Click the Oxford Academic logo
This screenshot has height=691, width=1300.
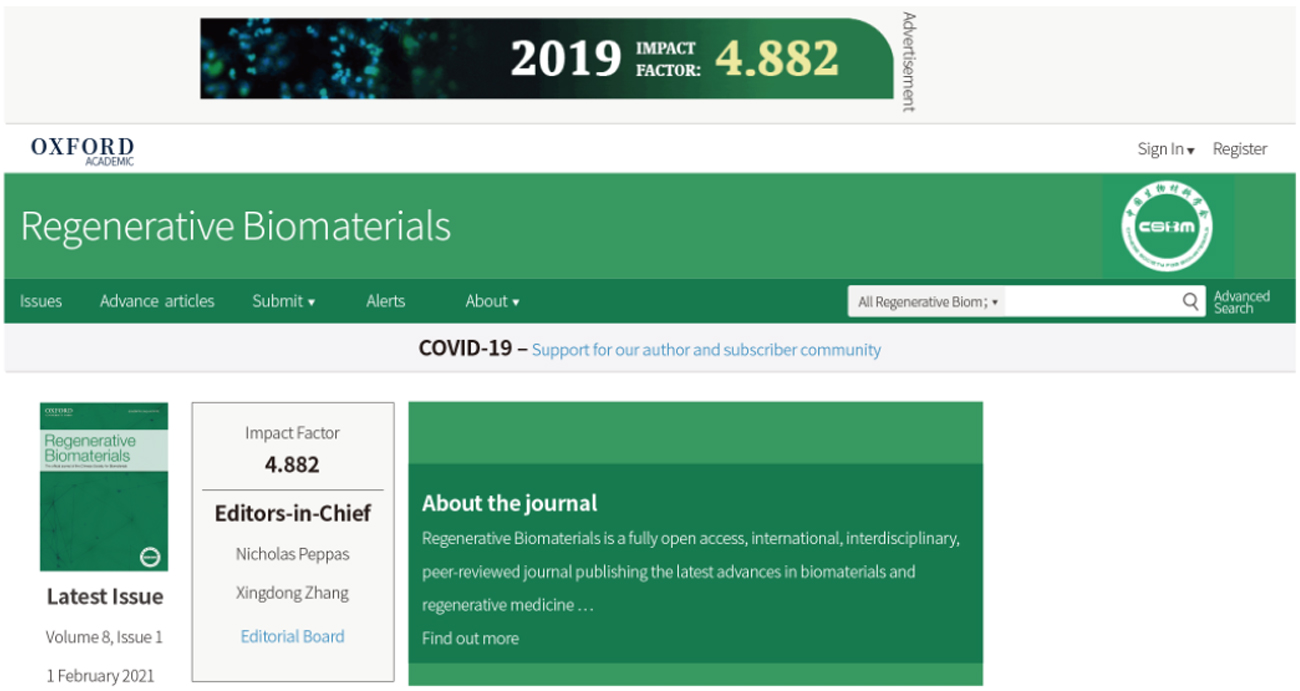[x=82, y=150]
